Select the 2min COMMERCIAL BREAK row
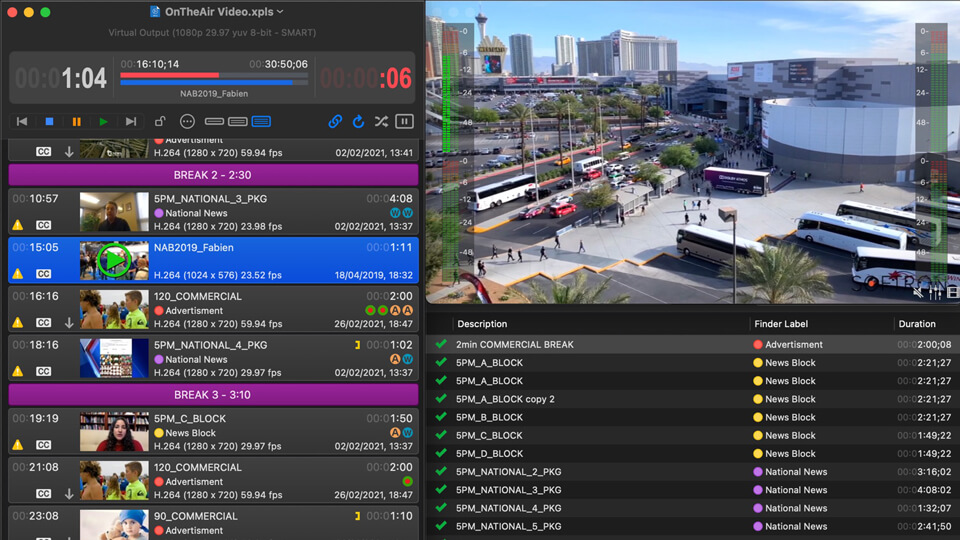The image size is (960, 540). click(693, 345)
